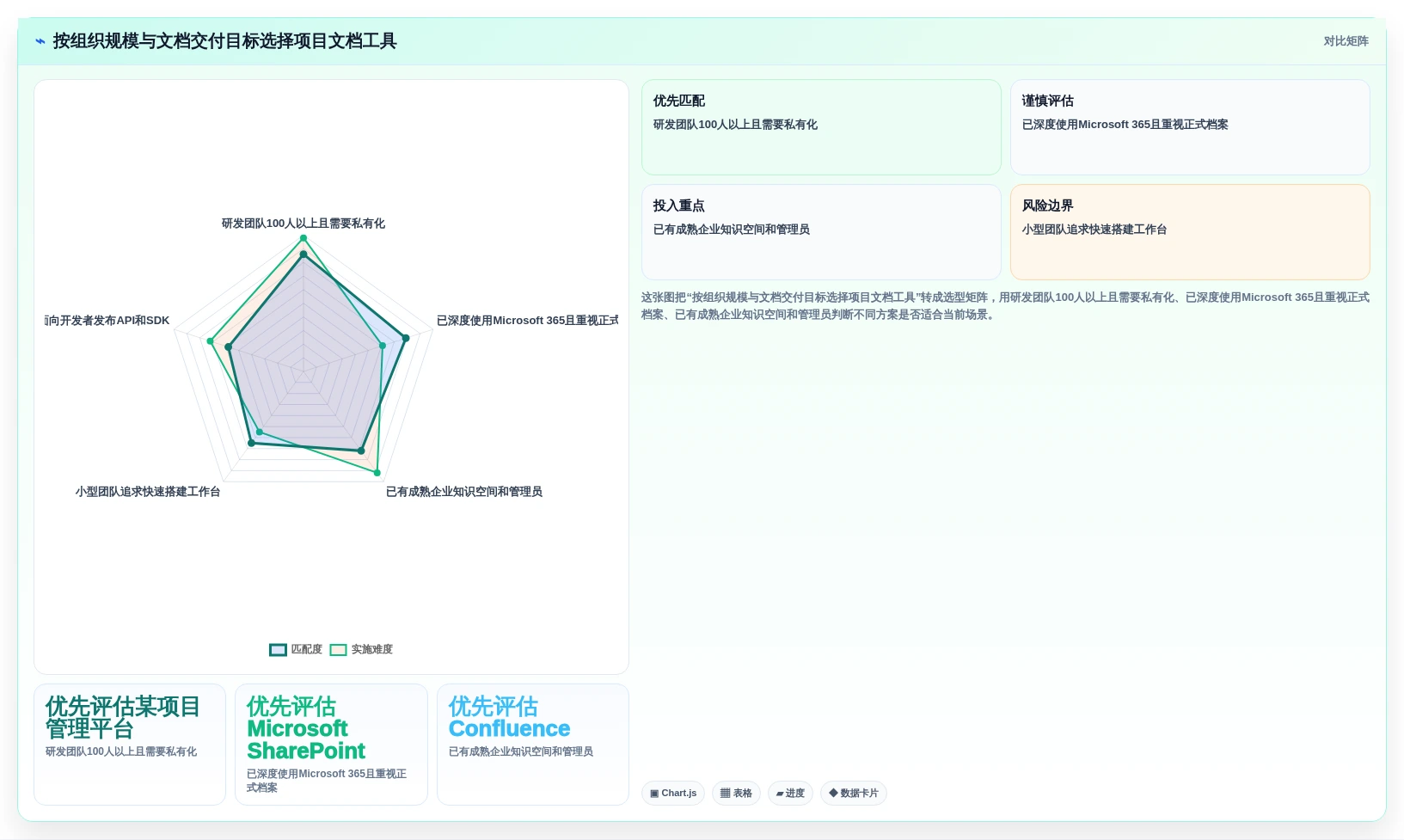The height and width of the screenshot is (840, 1404).
Task: Open the 风险边界 card
Action: [1190, 232]
